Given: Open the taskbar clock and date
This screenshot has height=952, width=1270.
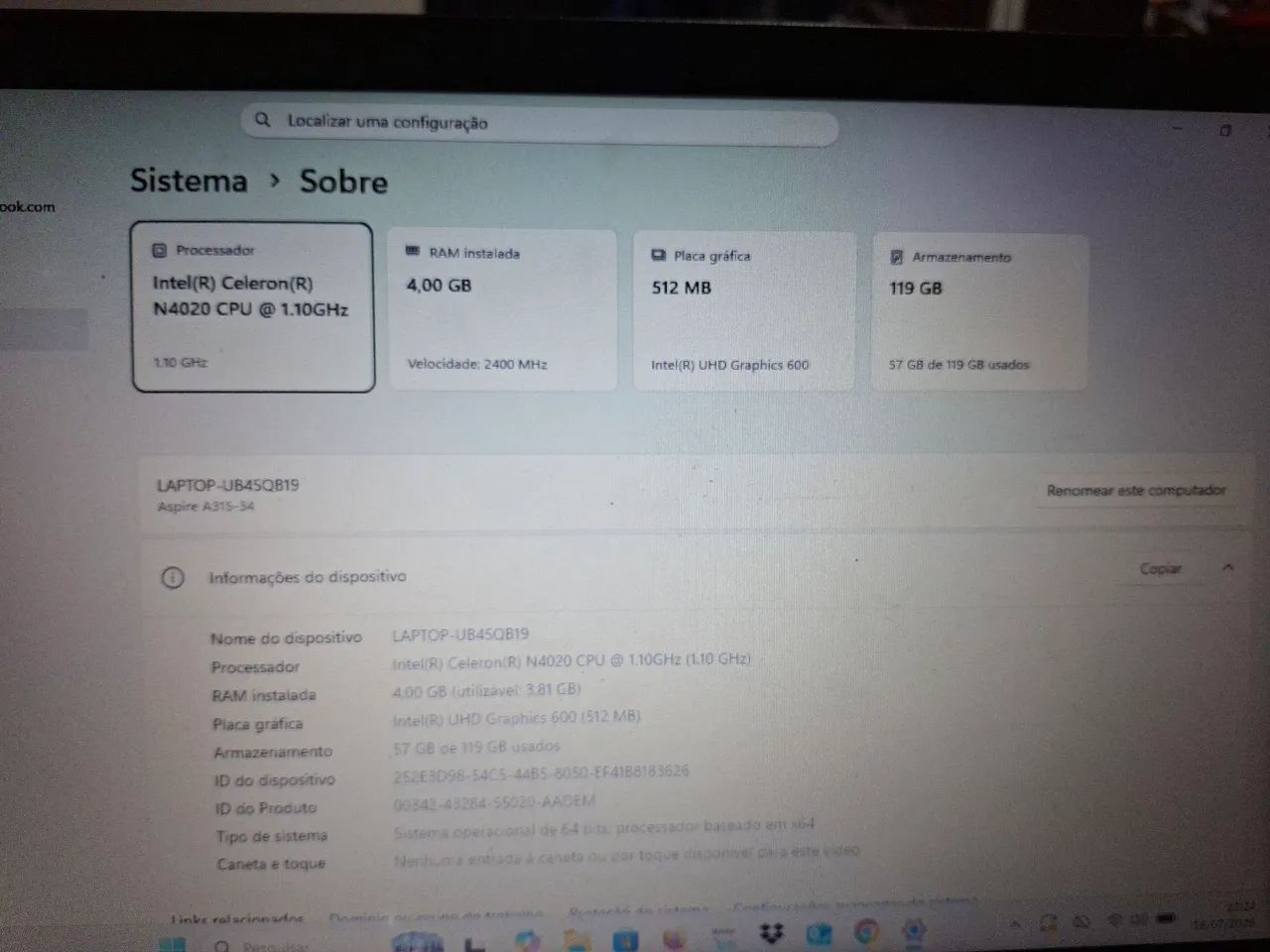Looking at the screenshot, I should tap(1225, 914).
